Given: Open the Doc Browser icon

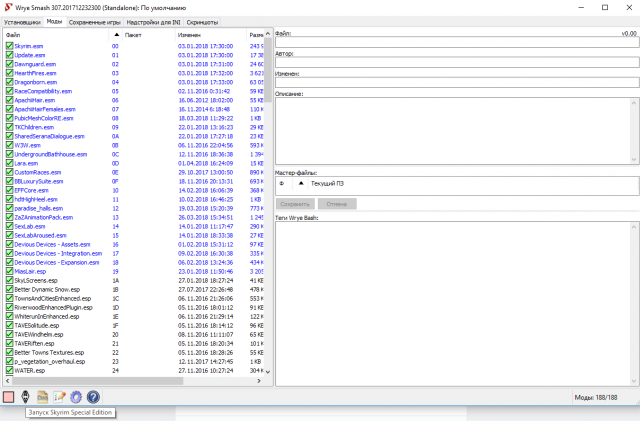Looking at the screenshot, I should 42,397.
